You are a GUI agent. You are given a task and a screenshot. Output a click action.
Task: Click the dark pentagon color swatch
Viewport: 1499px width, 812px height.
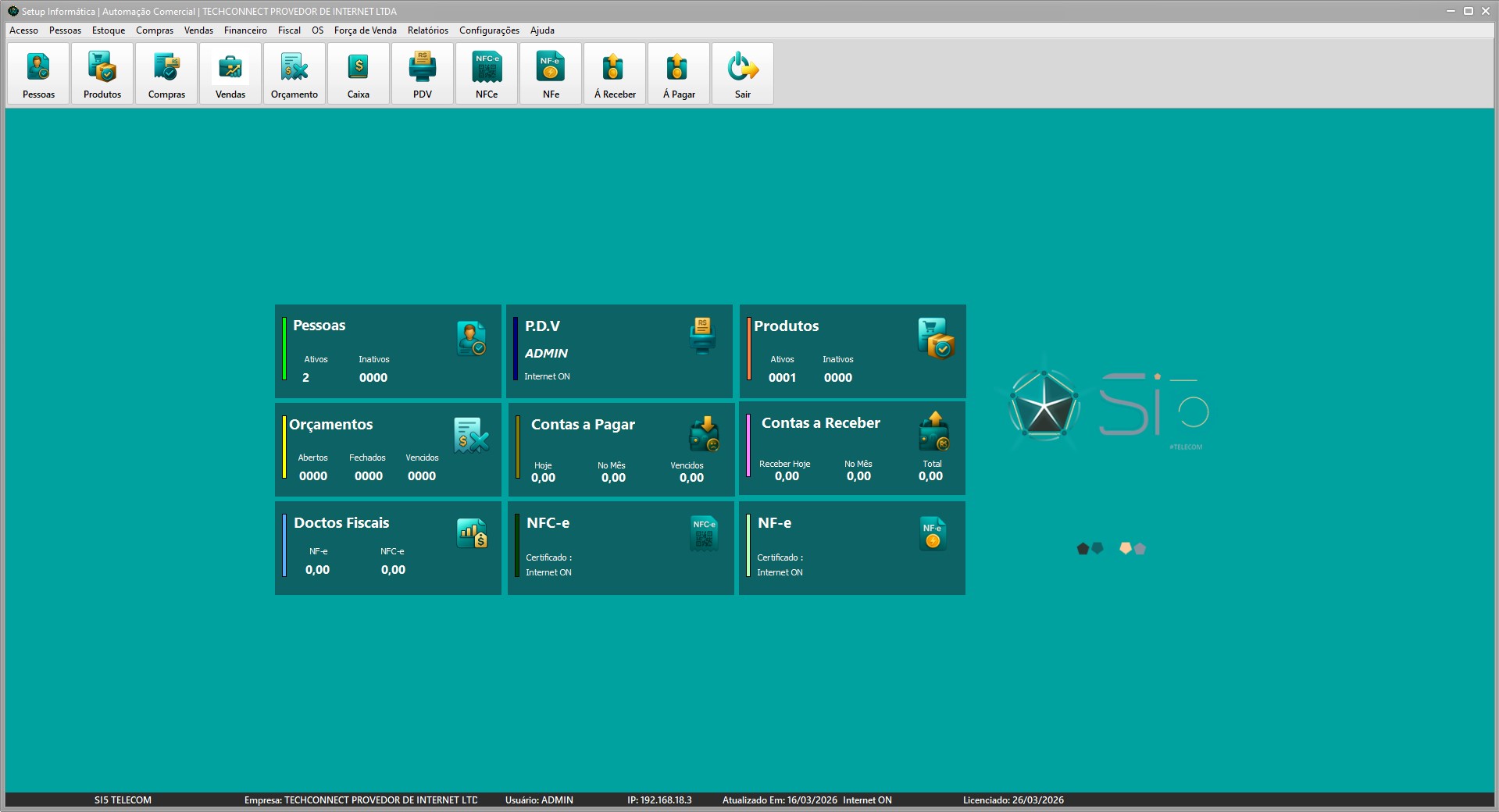tap(1083, 549)
